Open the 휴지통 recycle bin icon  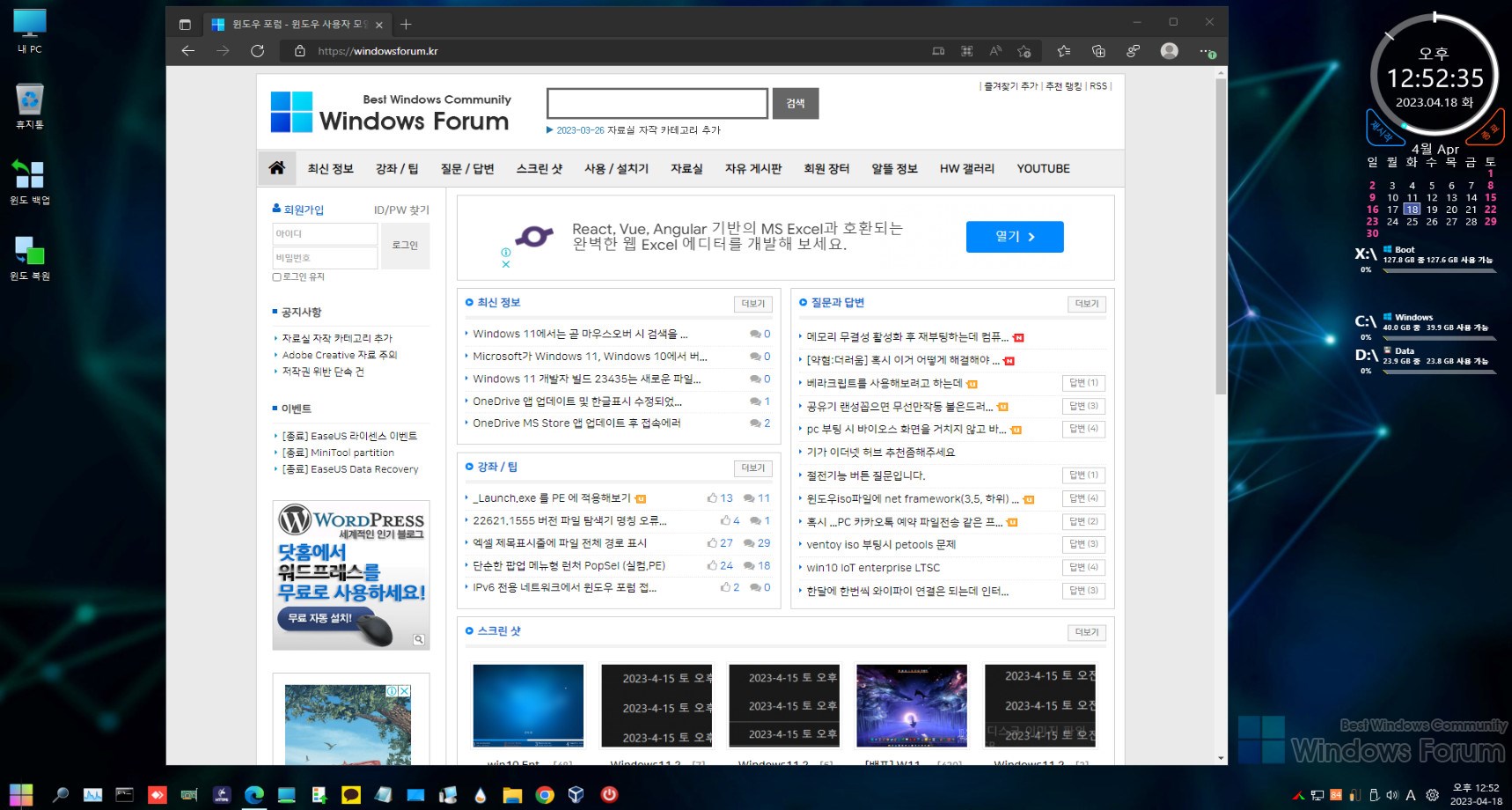pyautogui.click(x=29, y=107)
